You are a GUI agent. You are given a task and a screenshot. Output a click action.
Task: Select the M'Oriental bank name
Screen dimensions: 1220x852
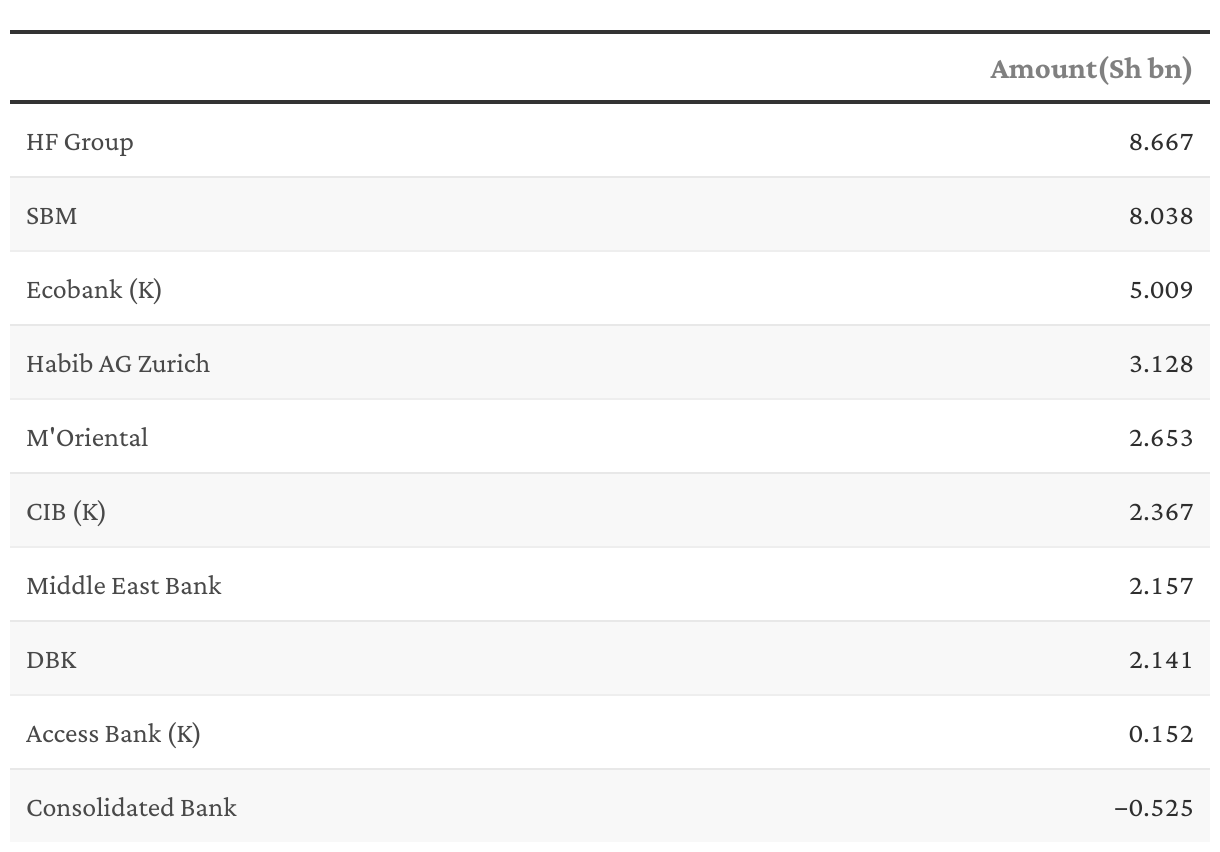pyautogui.click(x=87, y=438)
